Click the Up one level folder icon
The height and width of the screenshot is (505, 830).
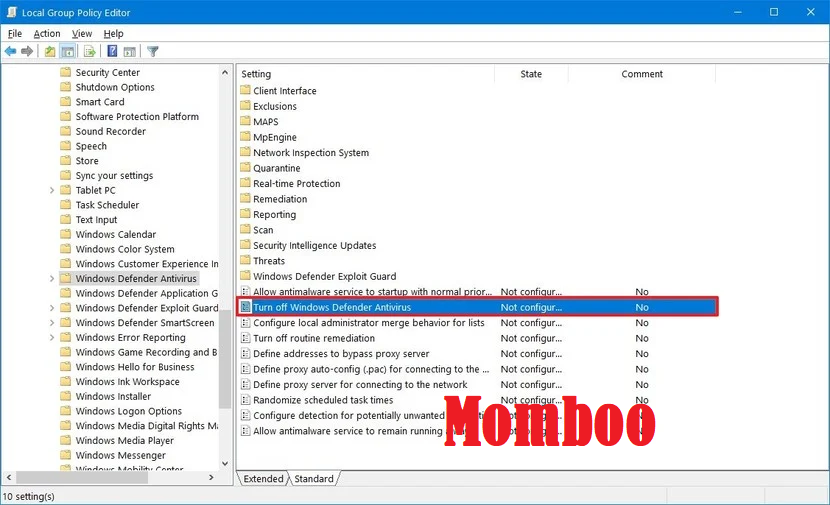(x=50, y=51)
